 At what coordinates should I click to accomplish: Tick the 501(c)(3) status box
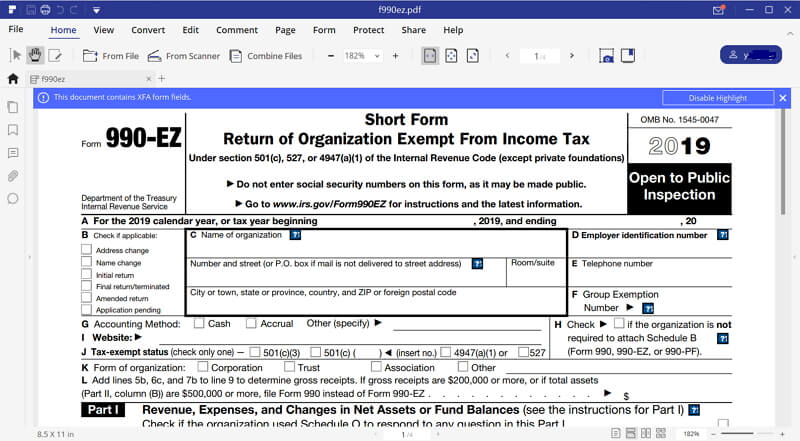tap(255, 352)
